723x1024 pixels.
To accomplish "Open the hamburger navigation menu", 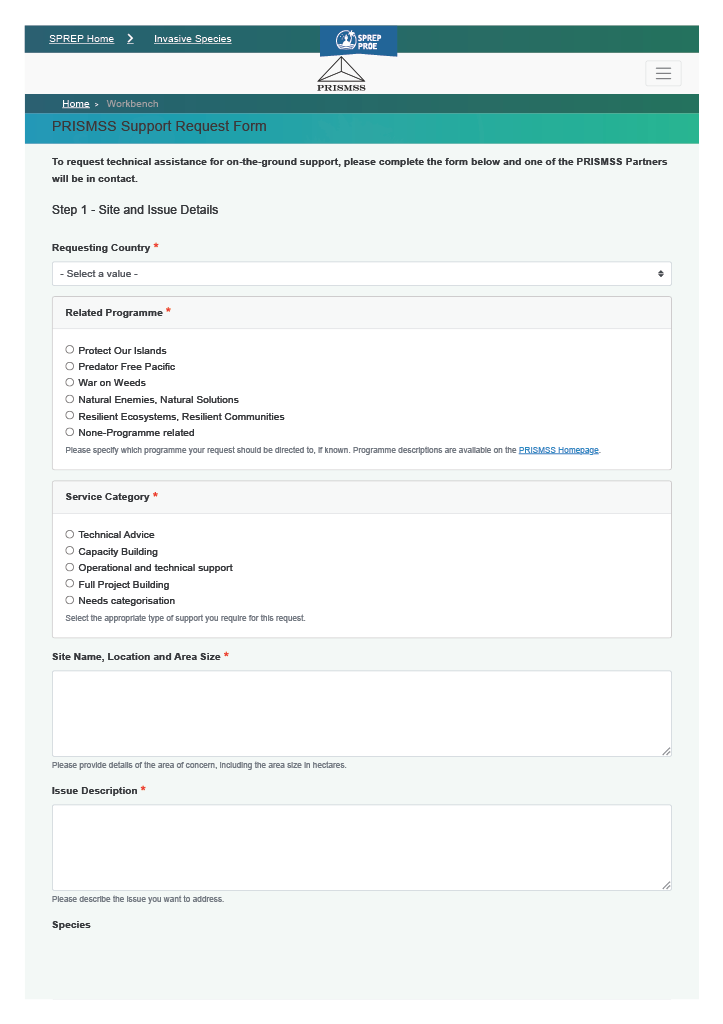I will (663, 72).
